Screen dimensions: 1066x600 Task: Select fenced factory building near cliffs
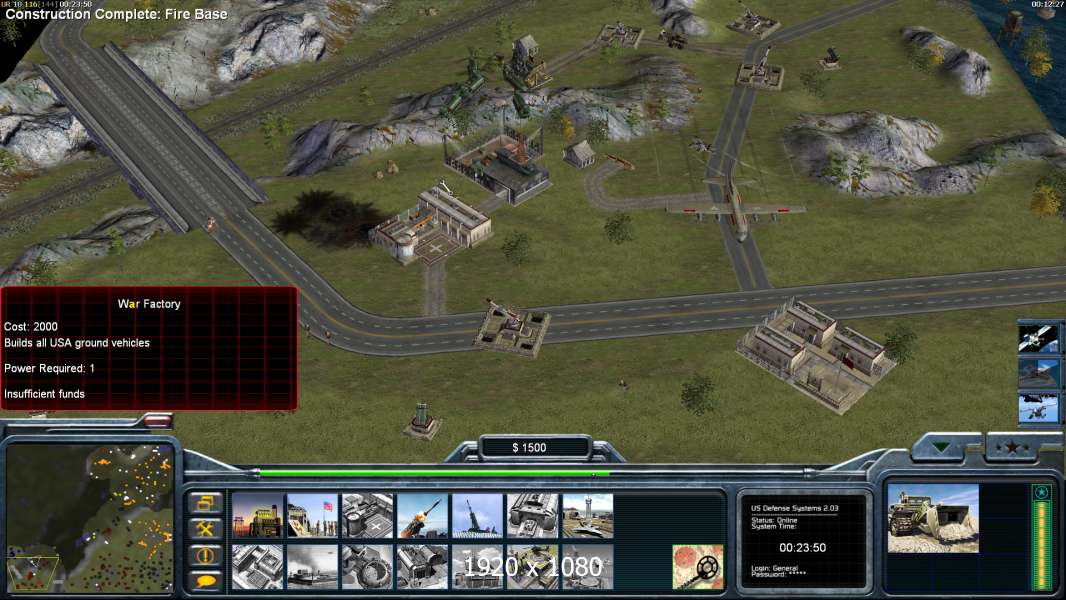click(498, 166)
